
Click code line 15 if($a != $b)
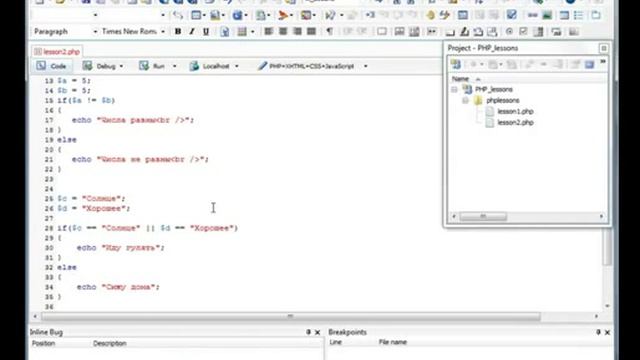pyautogui.click(x=86, y=100)
